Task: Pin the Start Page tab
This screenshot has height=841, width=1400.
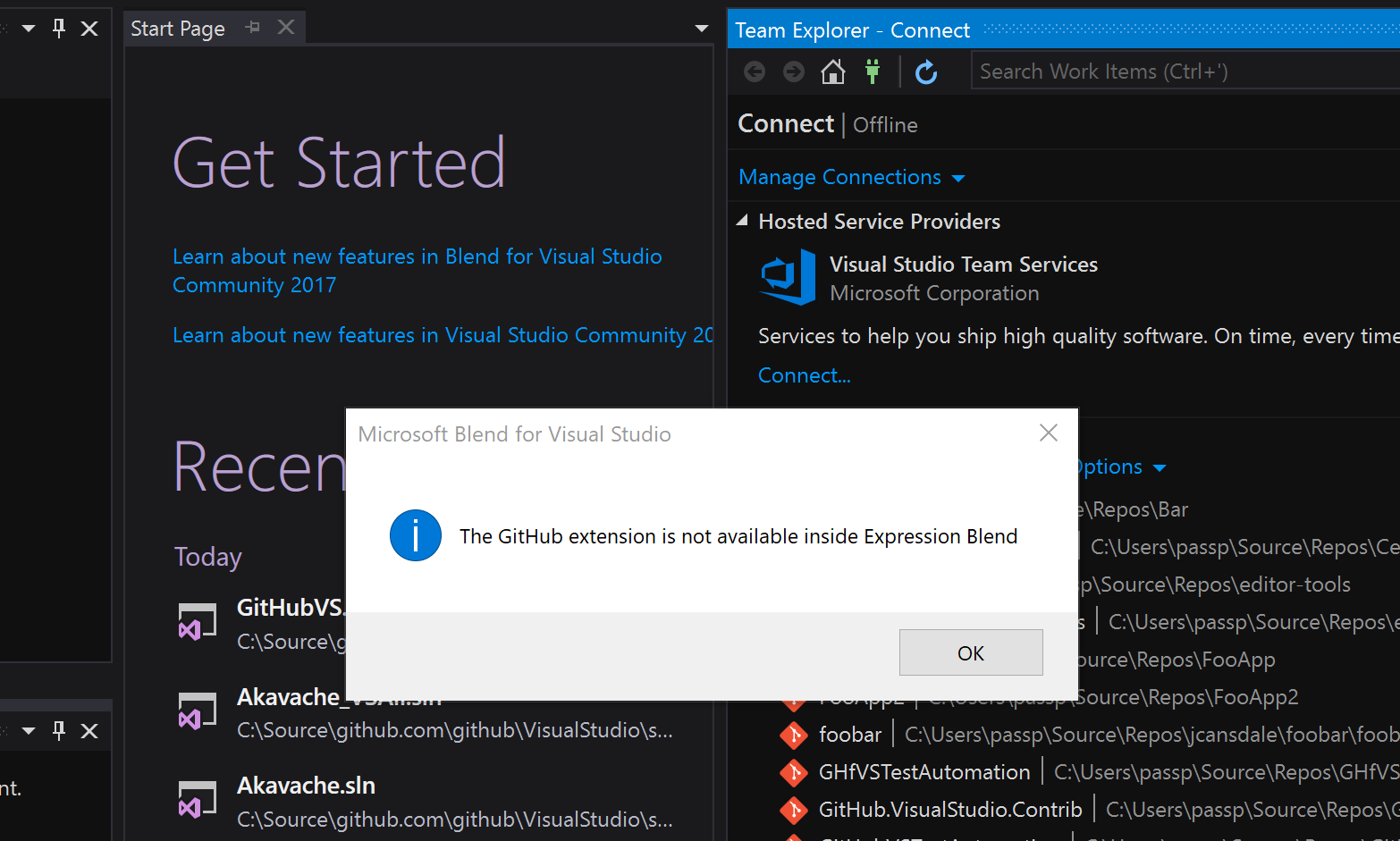Action: 253,28
